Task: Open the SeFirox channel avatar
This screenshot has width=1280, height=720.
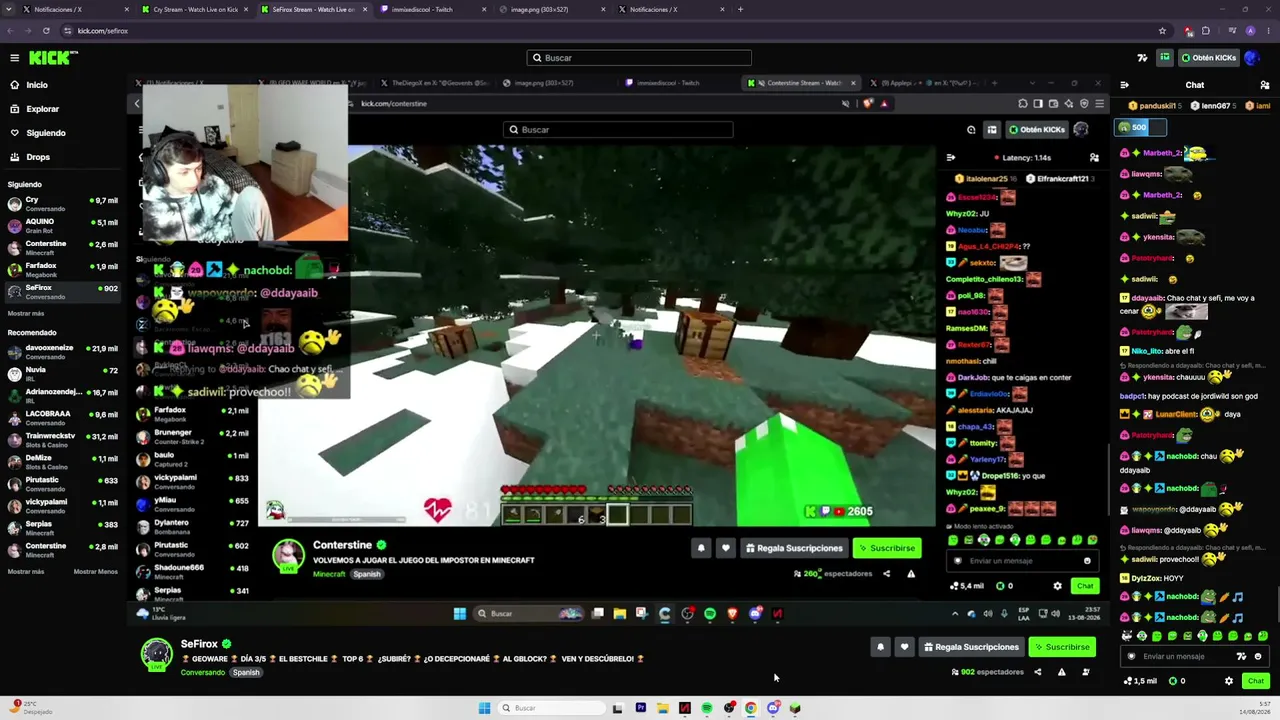Action: click(x=156, y=653)
